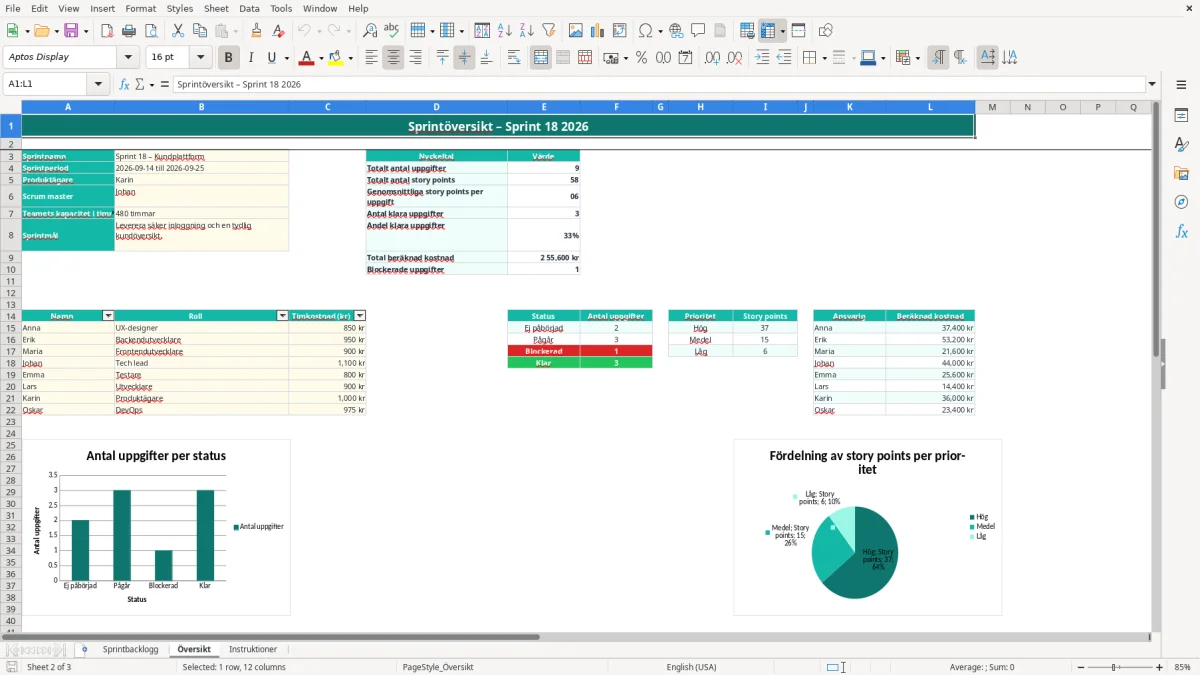
Task: Click the Save document icon
Action: click(x=70, y=31)
